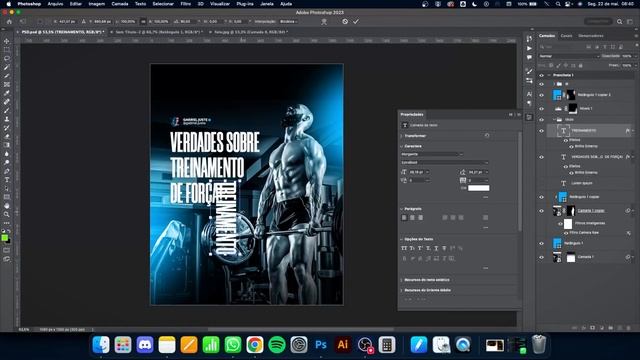Switch to the Sem Título-2 document tab
Viewport: 640px width, 360px height.
pos(159,32)
